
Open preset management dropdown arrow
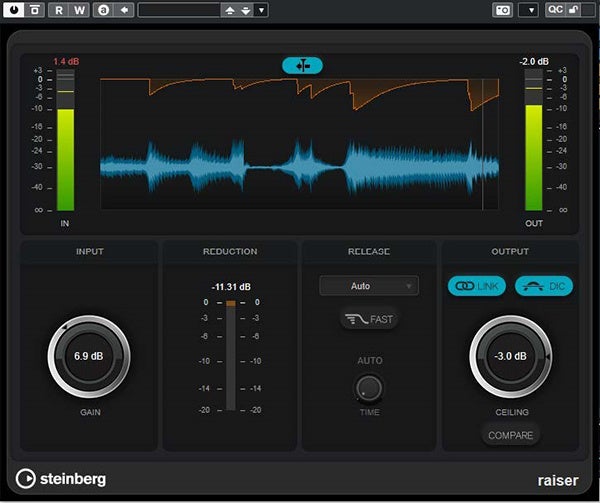261,10
